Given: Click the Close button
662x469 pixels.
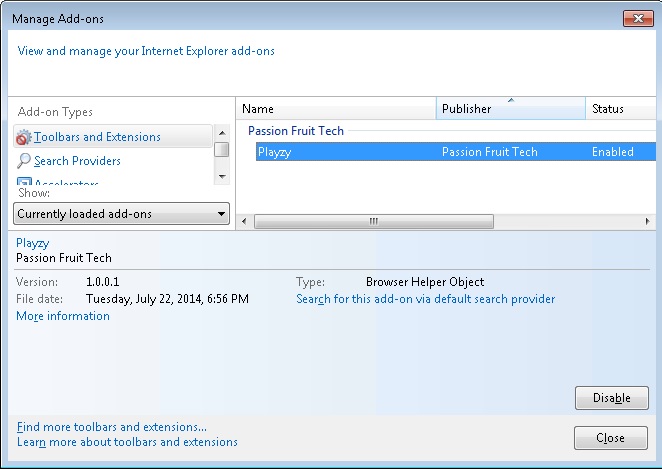Looking at the screenshot, I should click(x=610, y=438).
